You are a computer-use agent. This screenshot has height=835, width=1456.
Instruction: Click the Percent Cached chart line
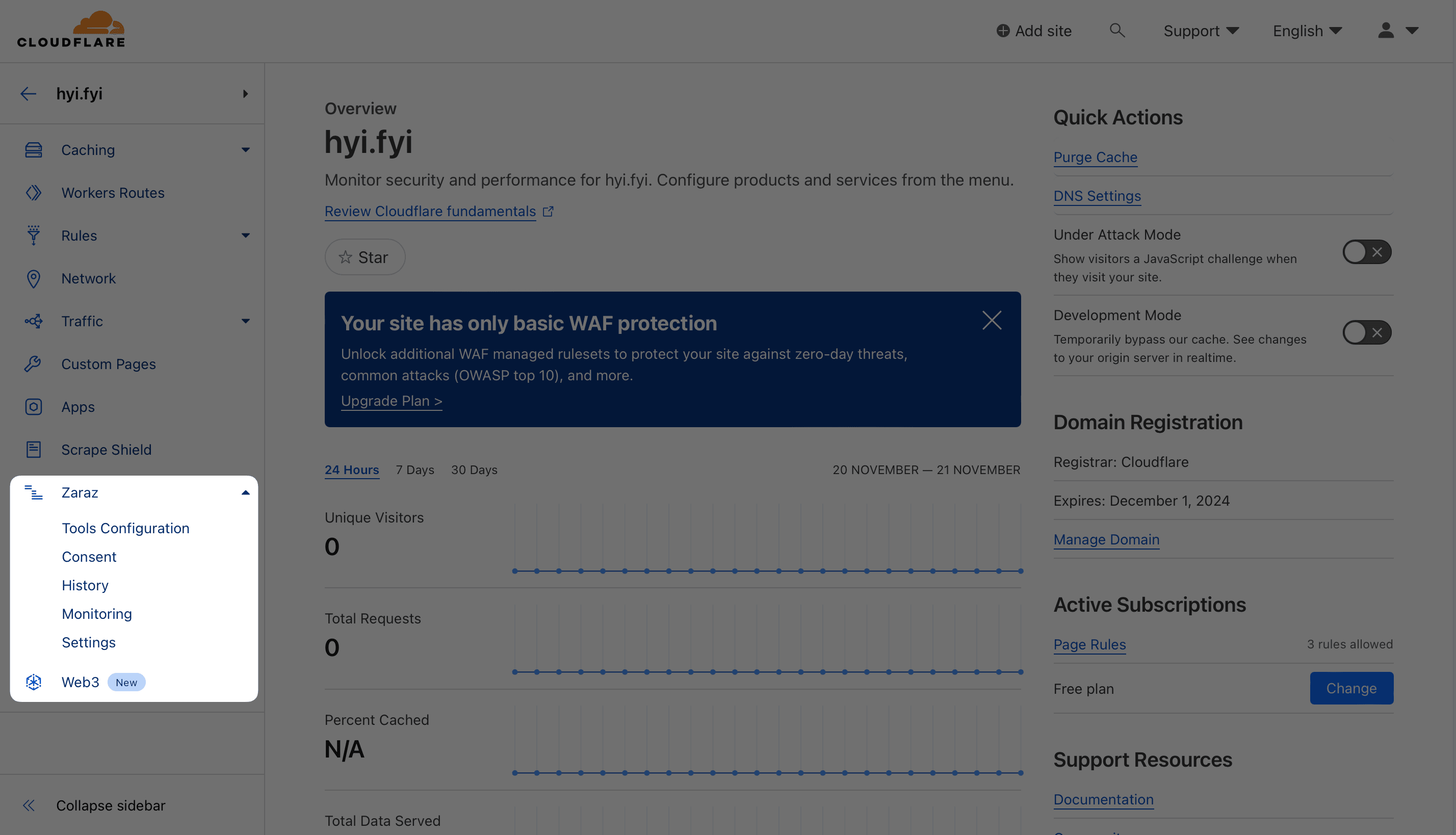(767, 773)
